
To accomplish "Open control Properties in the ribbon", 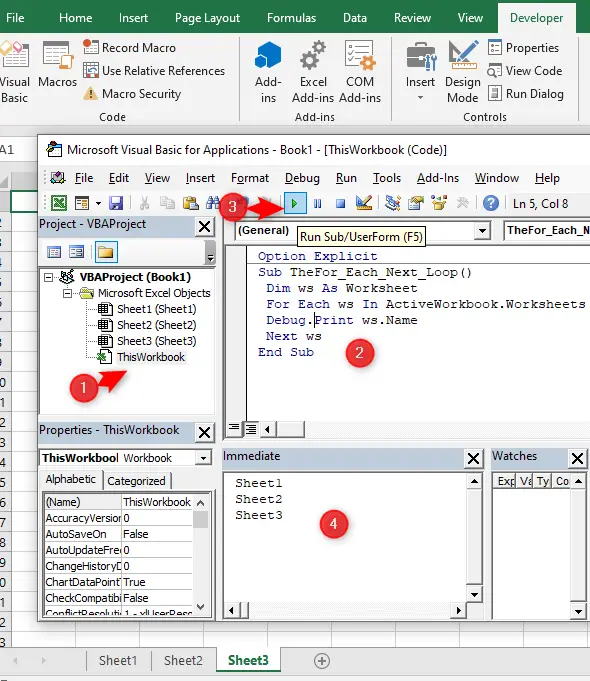I will pos(524,47).
